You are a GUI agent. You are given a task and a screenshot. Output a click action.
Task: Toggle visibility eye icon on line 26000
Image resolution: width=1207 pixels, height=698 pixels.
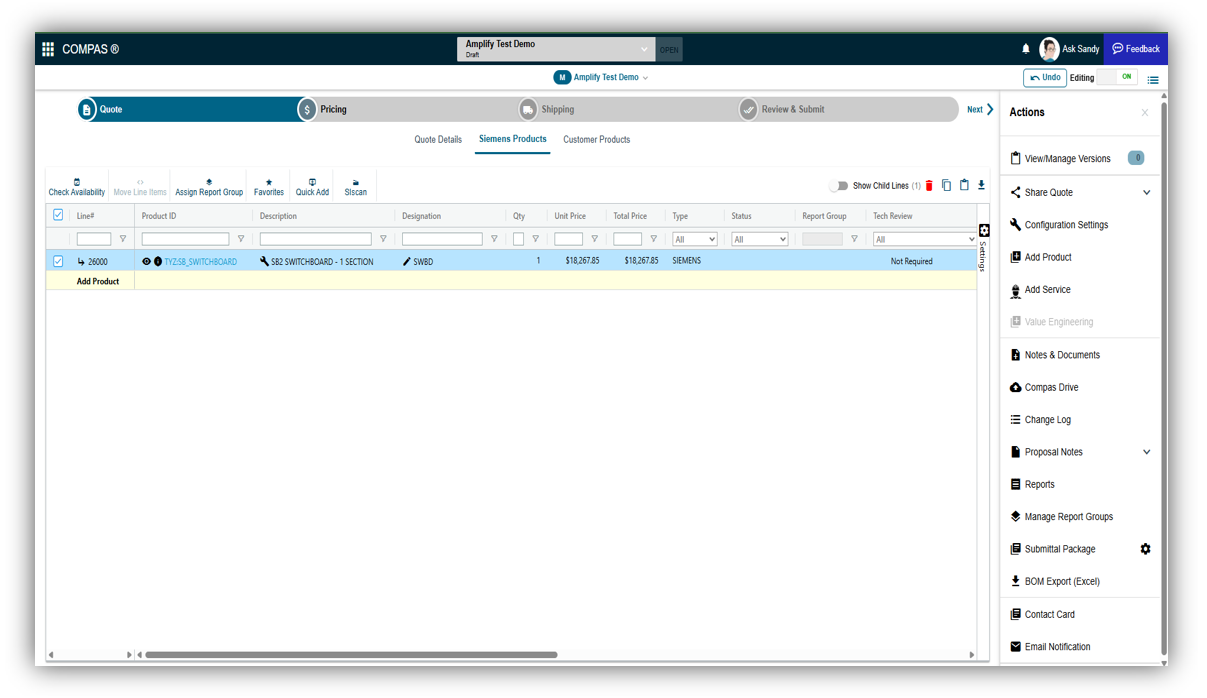tap(146, 262)
